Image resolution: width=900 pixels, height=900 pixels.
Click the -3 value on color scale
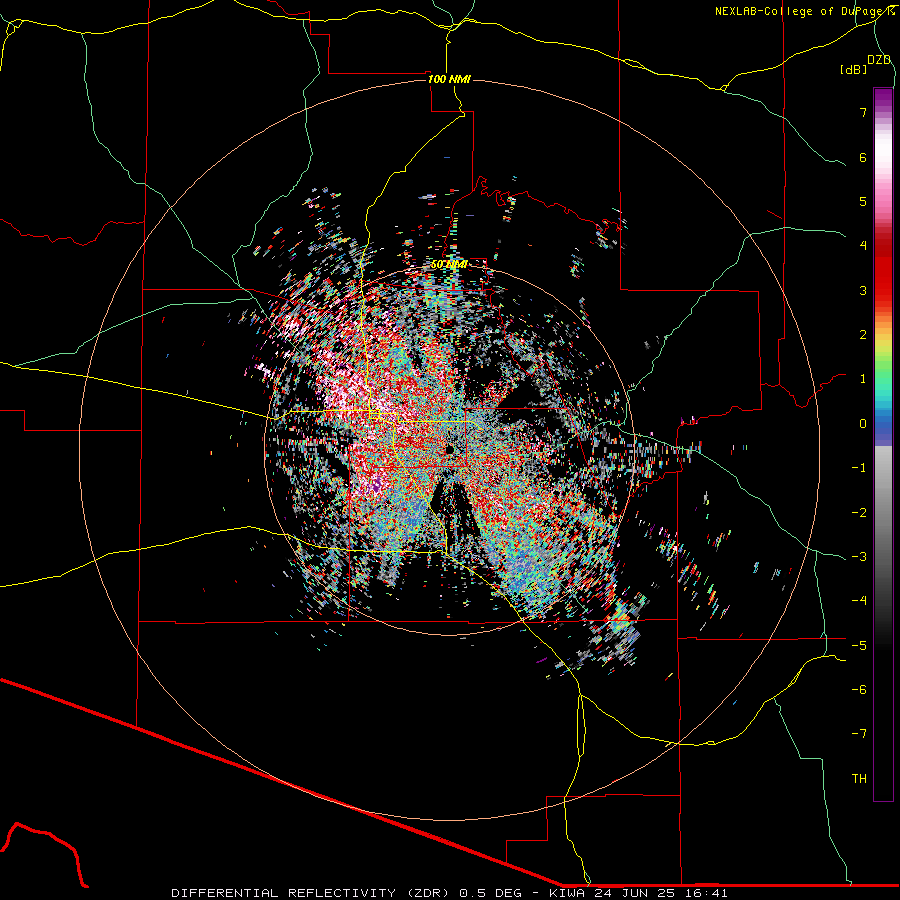(x=859, y=557)
